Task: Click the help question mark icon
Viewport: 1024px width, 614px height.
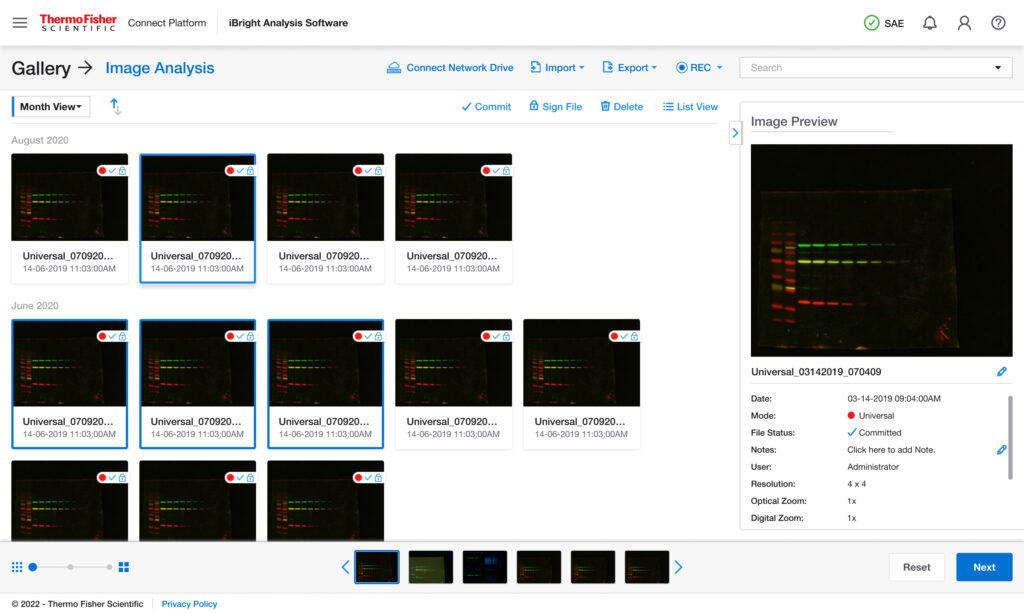Action: click(998, 23)
